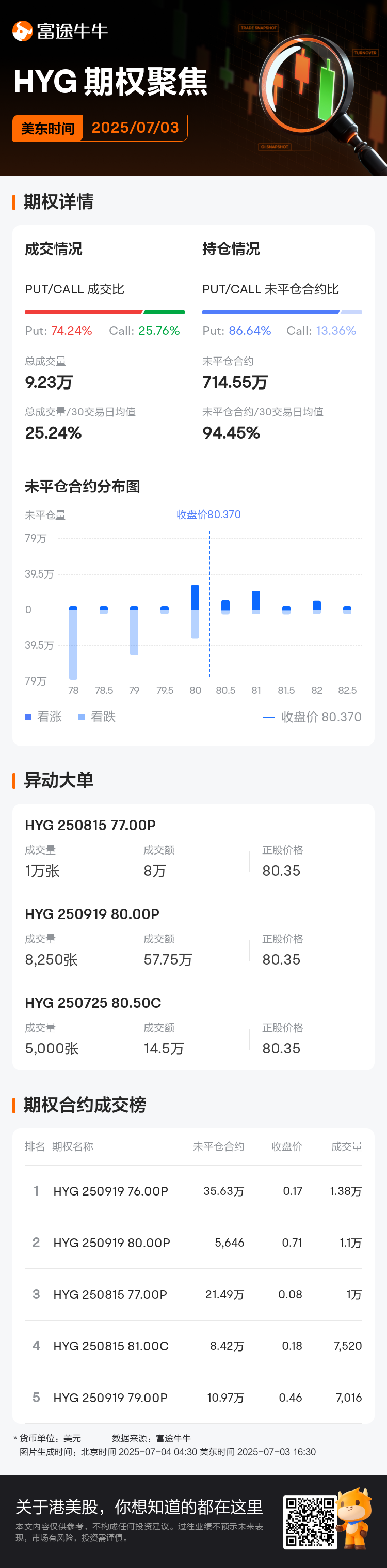Click the HYG 期权聚焦 headline
Screen dimensions: 387x1568
click(x=110, y=82)
